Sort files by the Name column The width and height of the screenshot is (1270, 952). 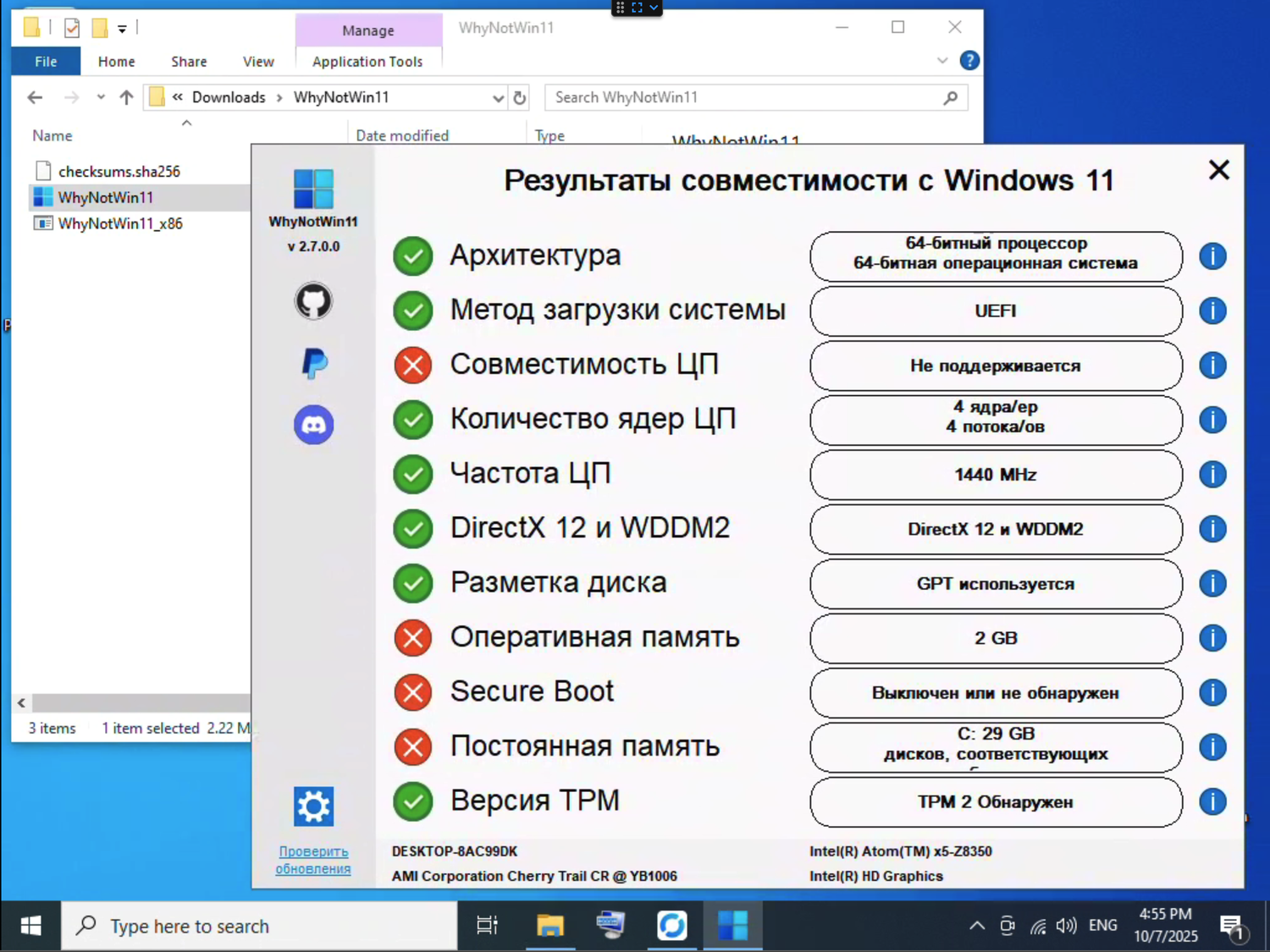52,135
